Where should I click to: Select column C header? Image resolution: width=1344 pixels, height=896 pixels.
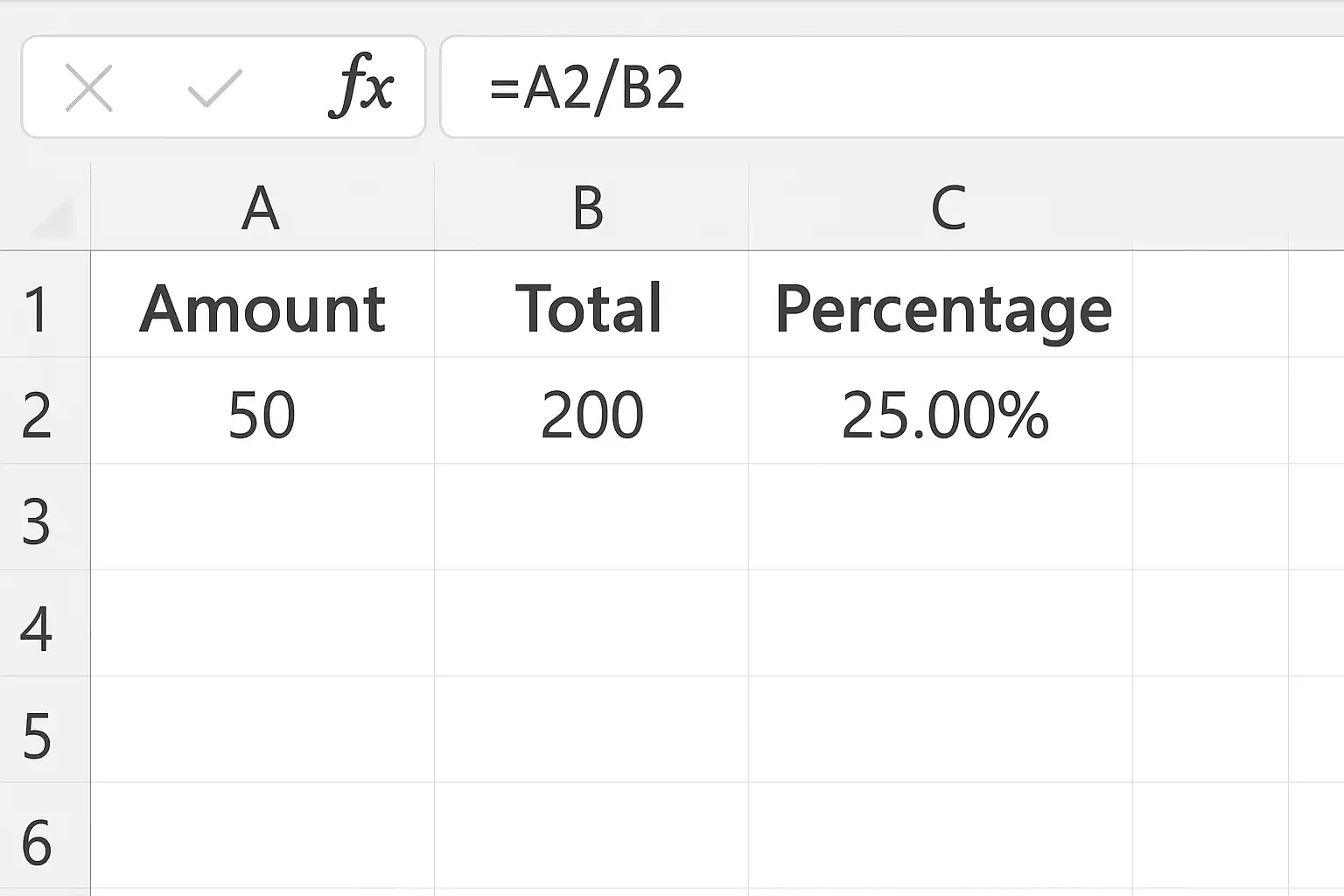pyautogui.click(x=948, y=209)
